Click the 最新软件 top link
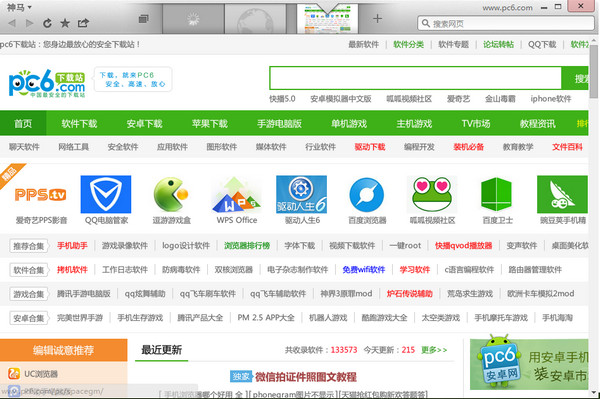600x399 pixels. coord(364,44)
